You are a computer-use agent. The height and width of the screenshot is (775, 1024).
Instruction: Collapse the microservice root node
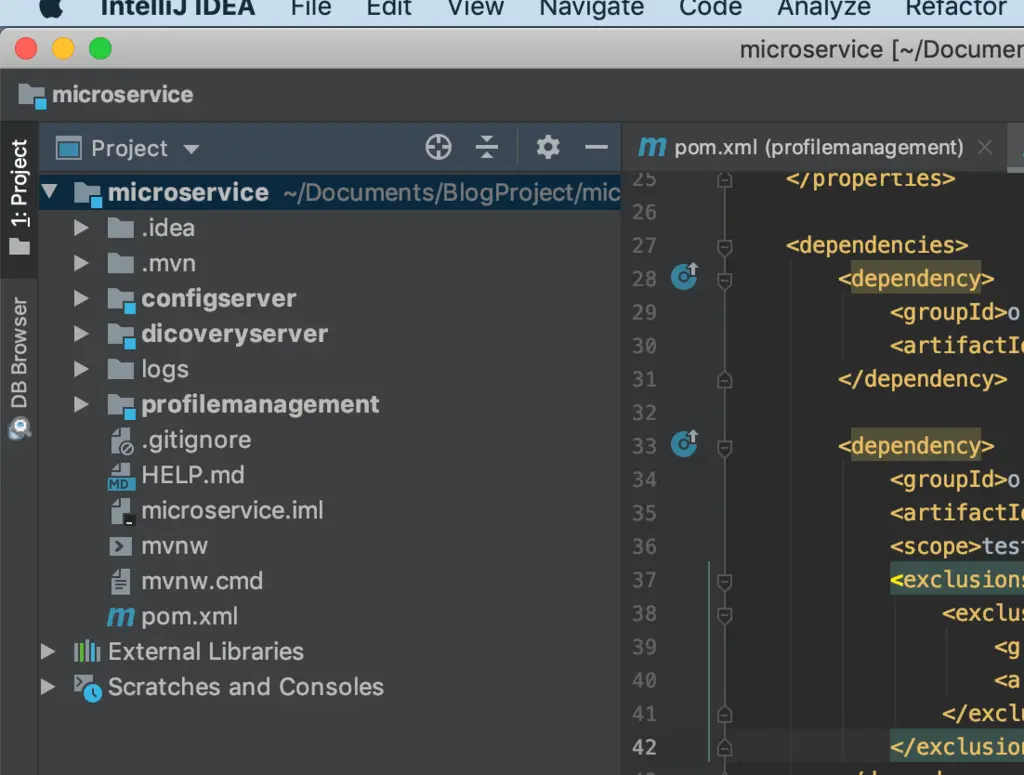point(50,192)
